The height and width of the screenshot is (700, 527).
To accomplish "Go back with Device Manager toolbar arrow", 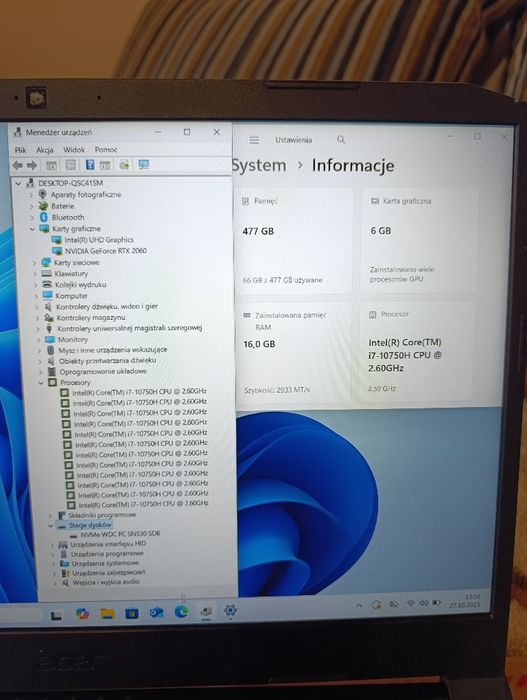I will click(x=17, y=166).
